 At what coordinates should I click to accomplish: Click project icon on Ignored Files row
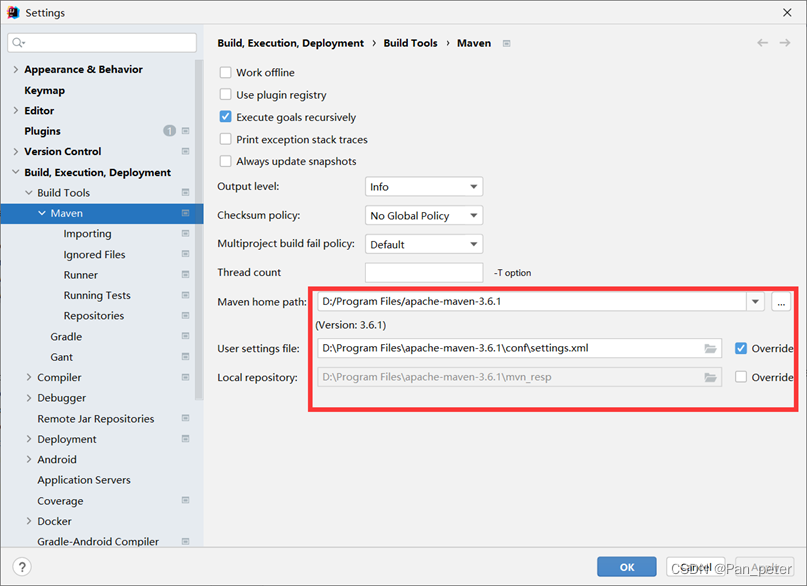[x=185, y=254]
